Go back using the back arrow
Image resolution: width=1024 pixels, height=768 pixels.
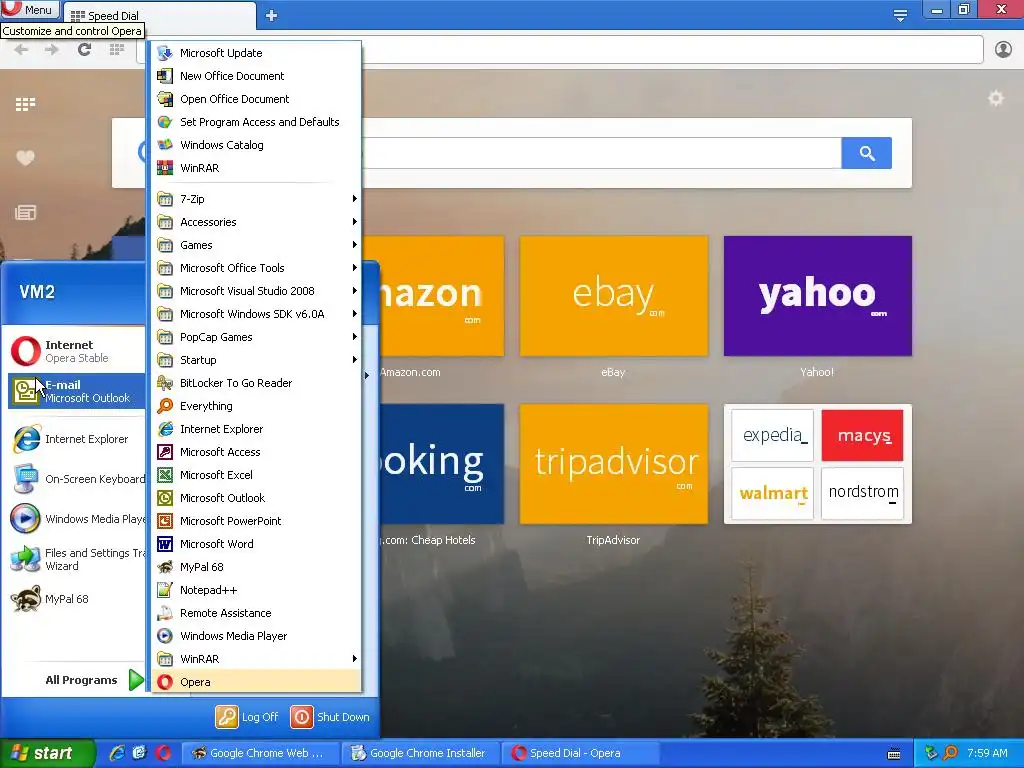[x=21, y=49]
